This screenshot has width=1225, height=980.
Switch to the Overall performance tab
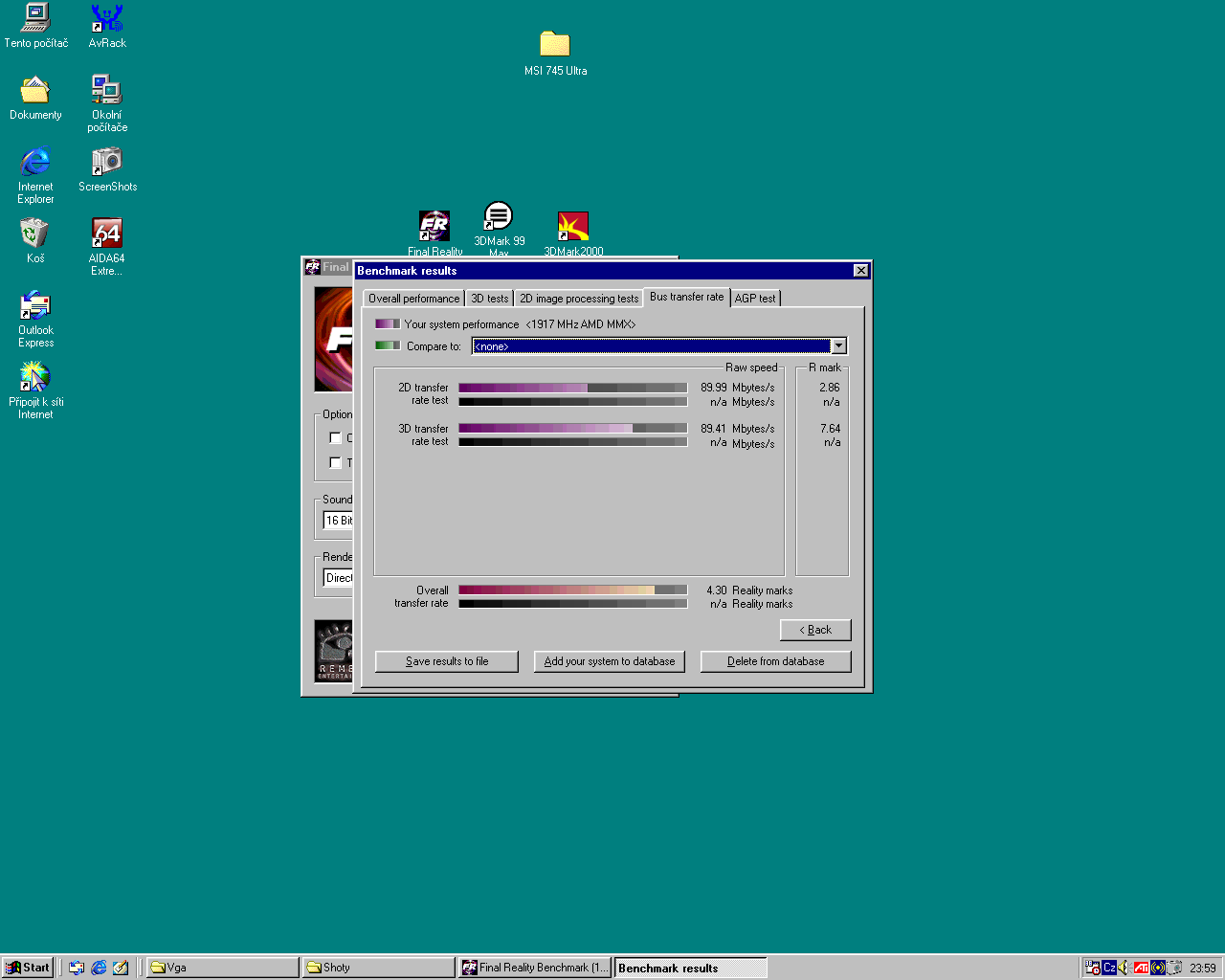click(413, 299)
